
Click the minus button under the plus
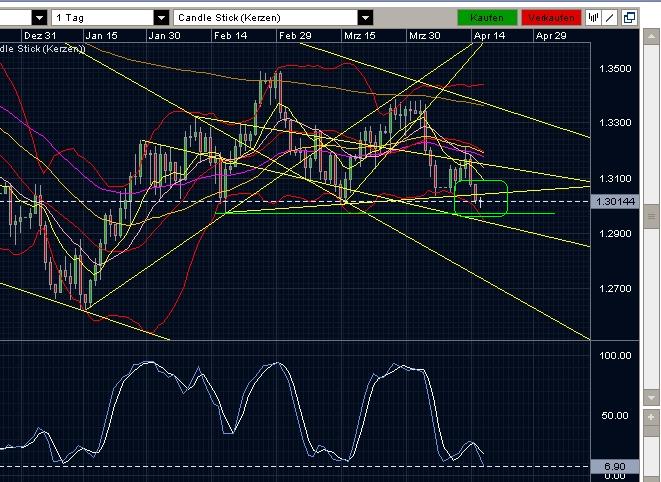click(x=652, y=432)
